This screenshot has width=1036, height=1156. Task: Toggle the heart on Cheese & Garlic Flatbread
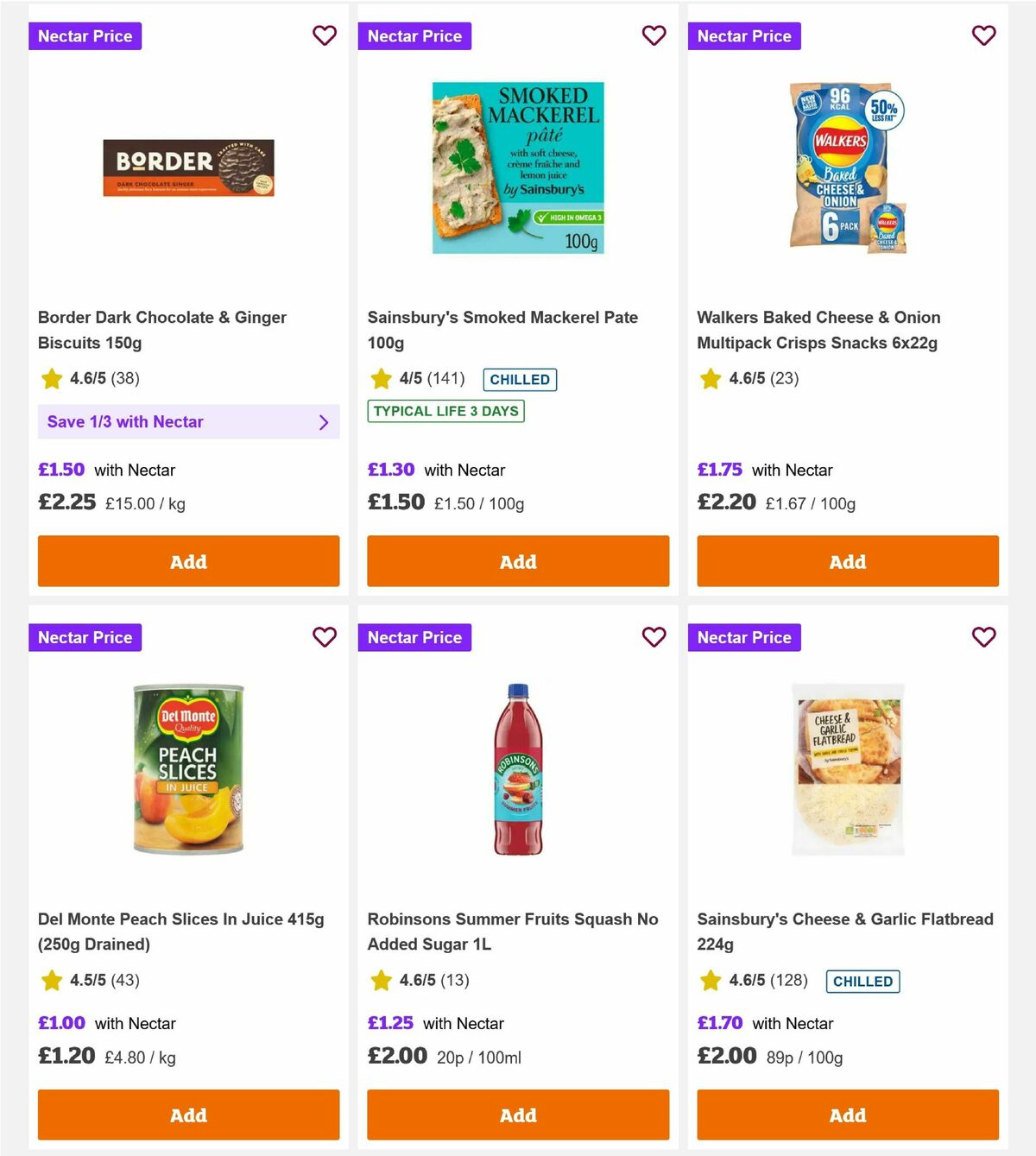click(x=983, y=637)
